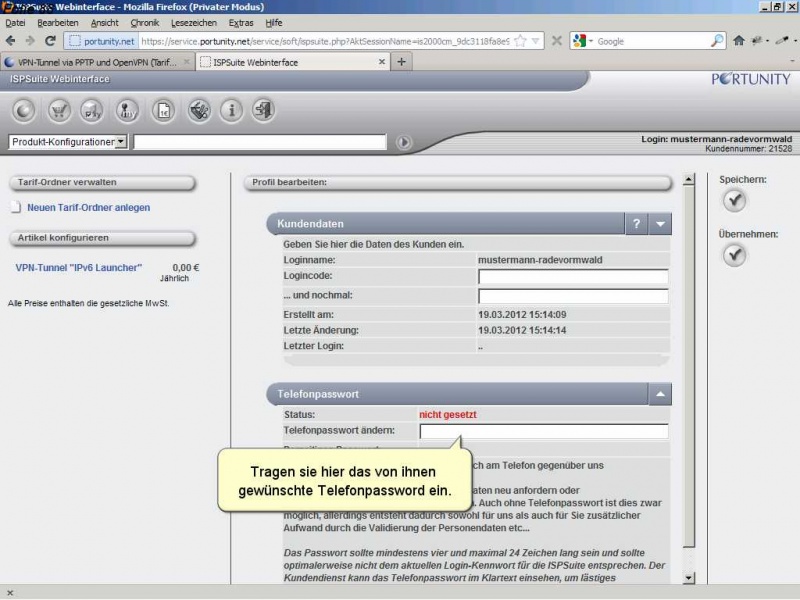Image resolution: width=800 pixels, height=600 pixels.
Task: Click the Logincode input field
Action: [x=573, y=277]
